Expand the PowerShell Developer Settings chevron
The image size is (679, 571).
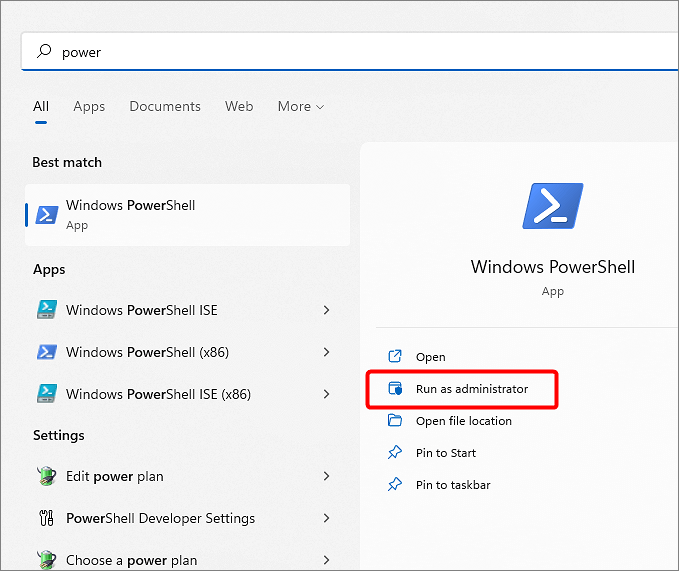(x=327, y=518)
